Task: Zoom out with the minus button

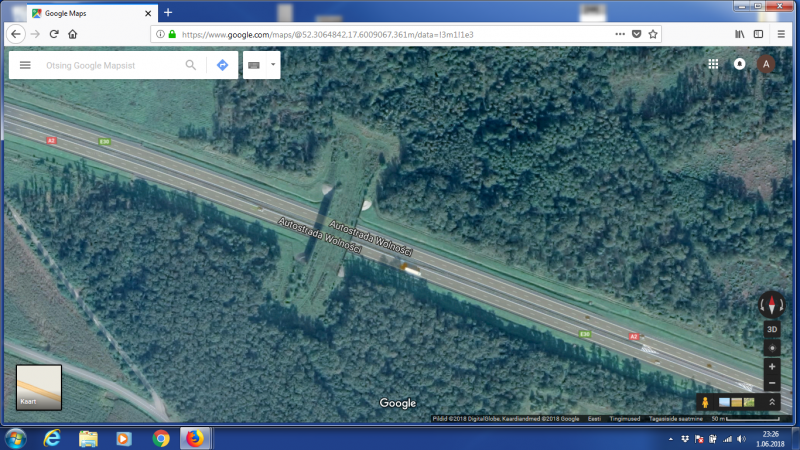Action: [771, 384]
